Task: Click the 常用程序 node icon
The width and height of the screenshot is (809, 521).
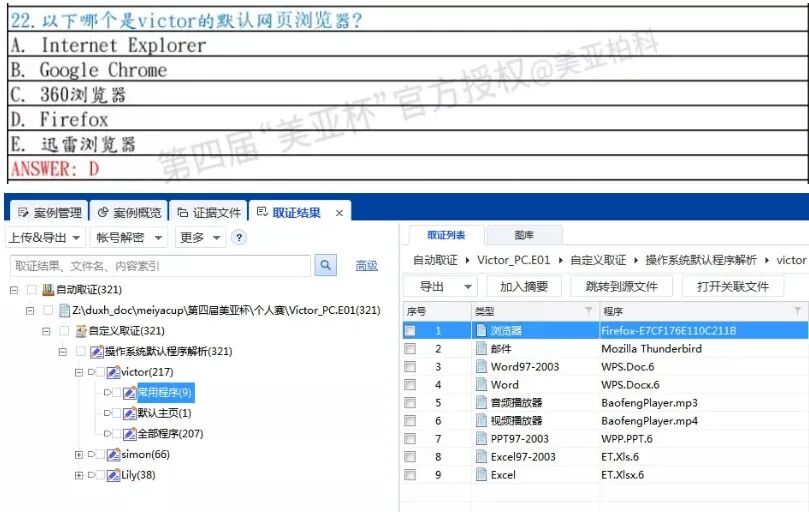Action: [x=130, y=393]
